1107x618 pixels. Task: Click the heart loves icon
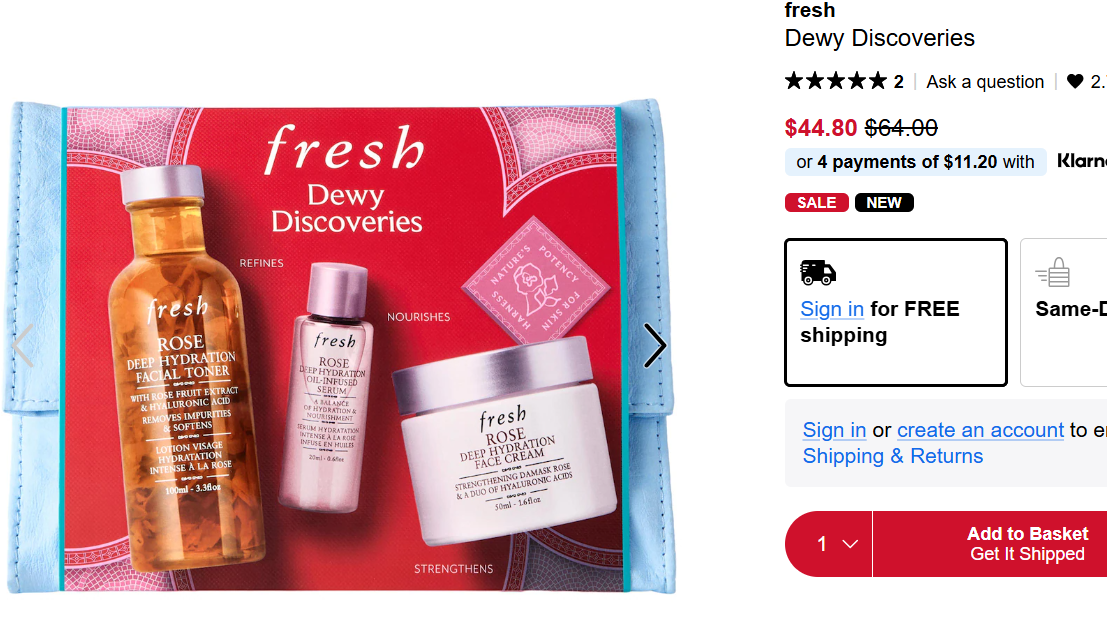coord(1075,82)
